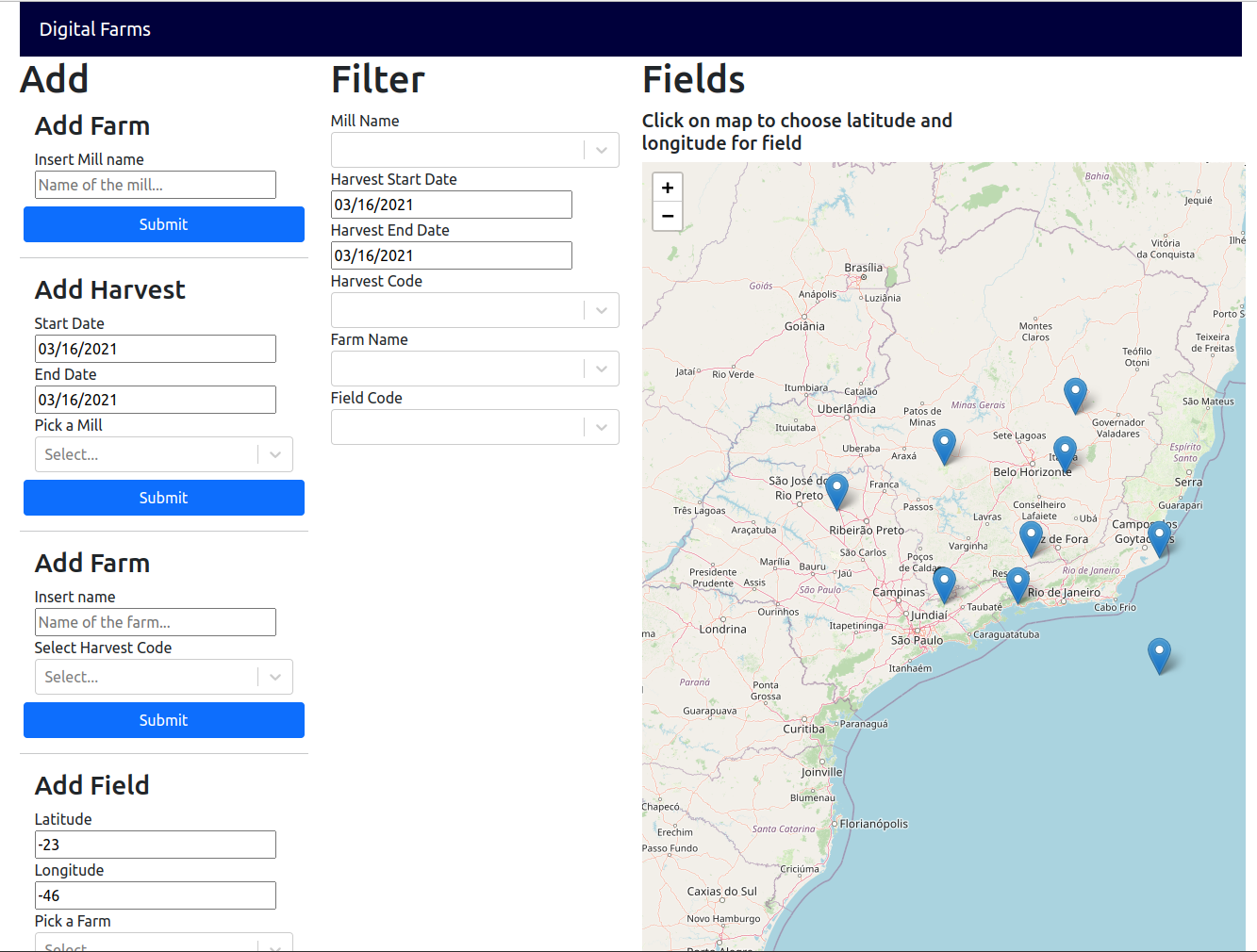Open the Select Harvest Code dropdown
The height and width of the screenshot is (952, 1257).
point(164,677)
